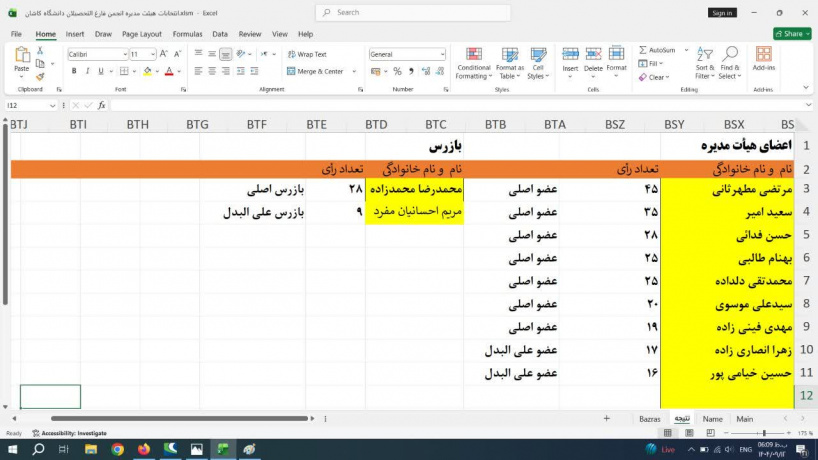Screen dimensions: 818x460
Task: Click the Center alignment icon
Action: [212, 71]
